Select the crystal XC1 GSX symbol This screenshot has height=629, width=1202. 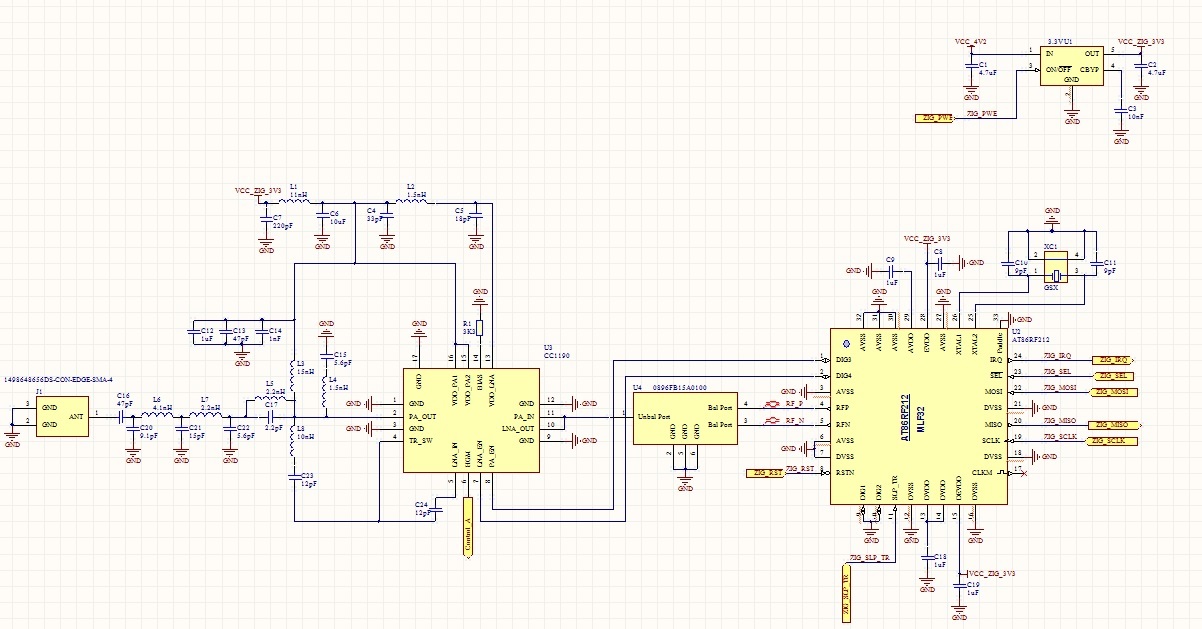pyautogui.click(x=1055, y=267)
